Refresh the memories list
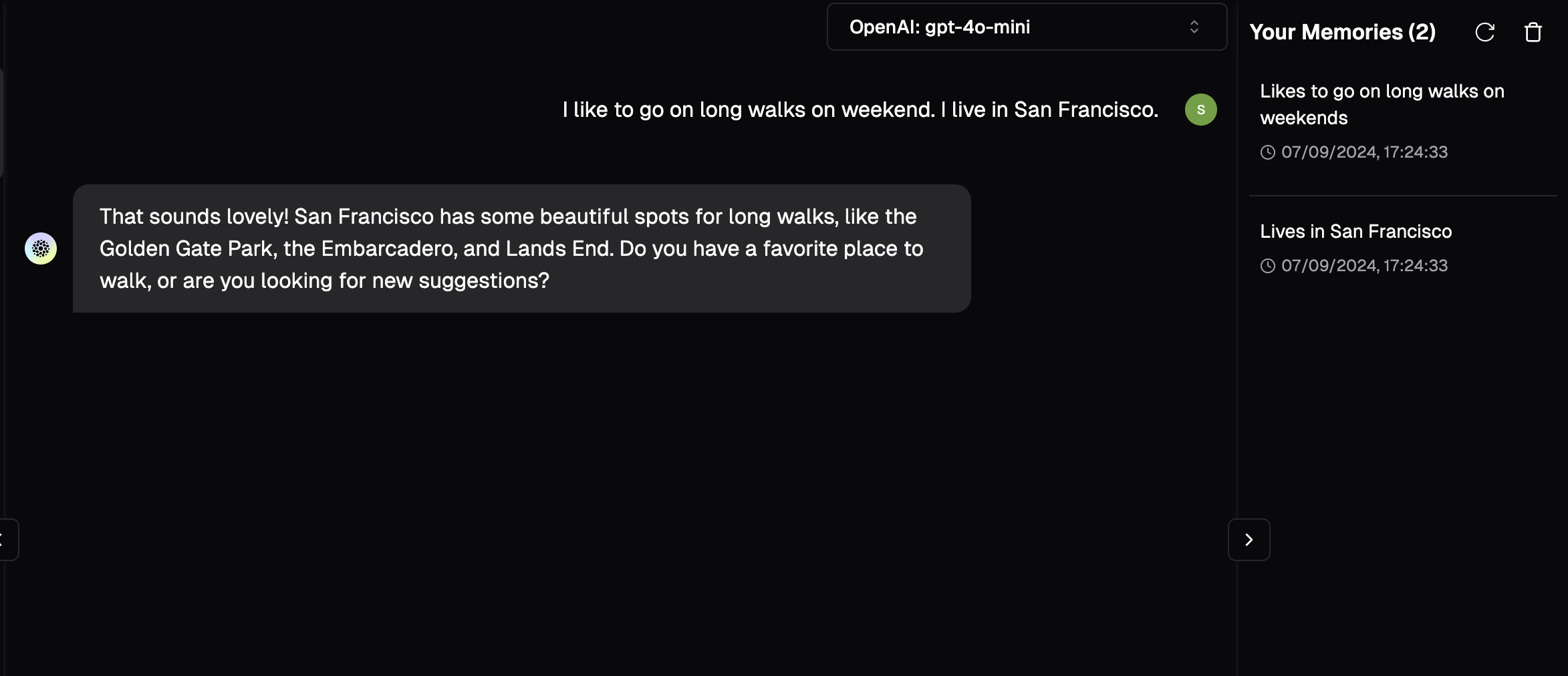Image resolution: width=1568 pixels, height=676 pixels. (x=1484, y=32)
